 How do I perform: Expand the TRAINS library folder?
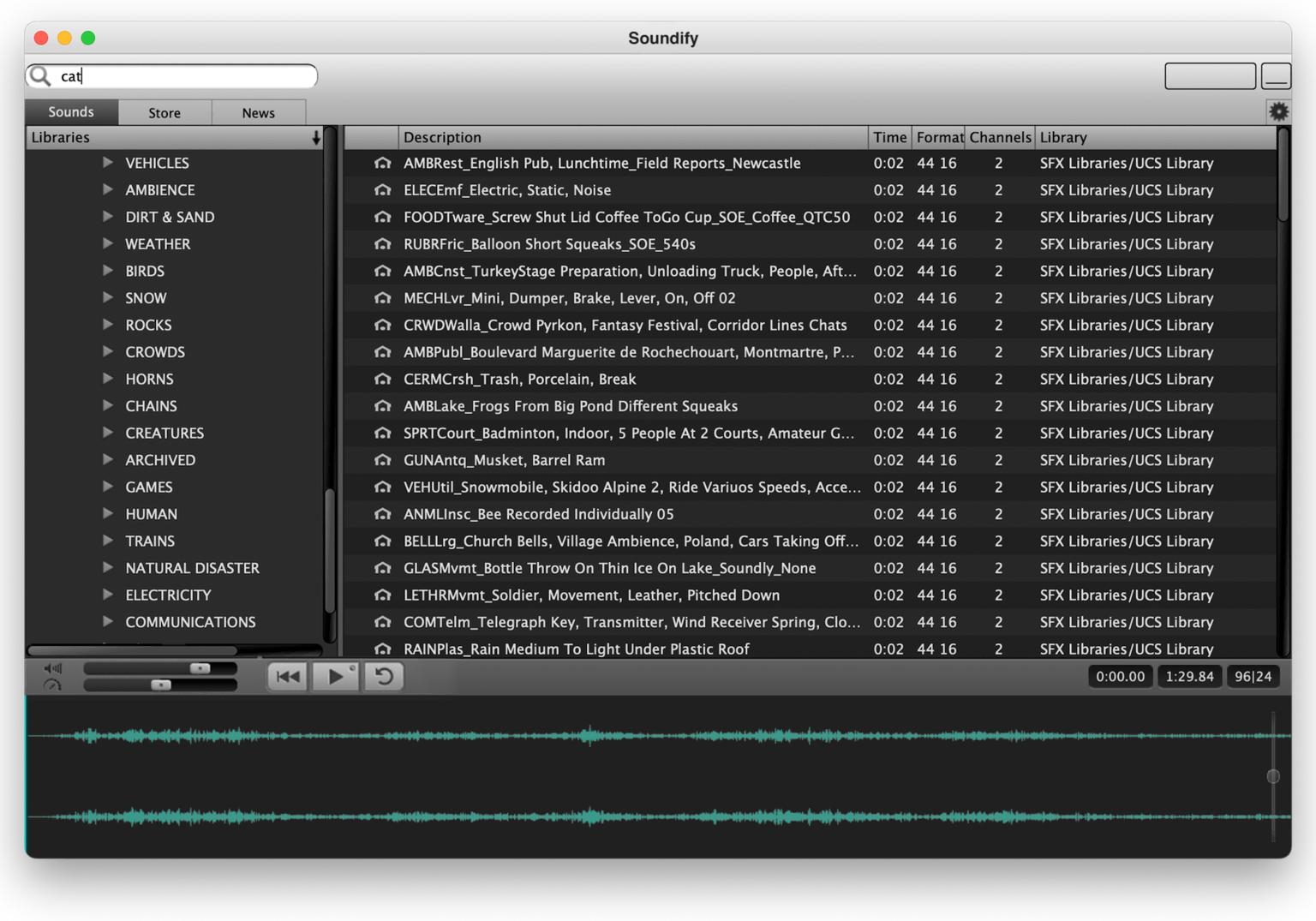pyautogui.click(x=108, y=540)
